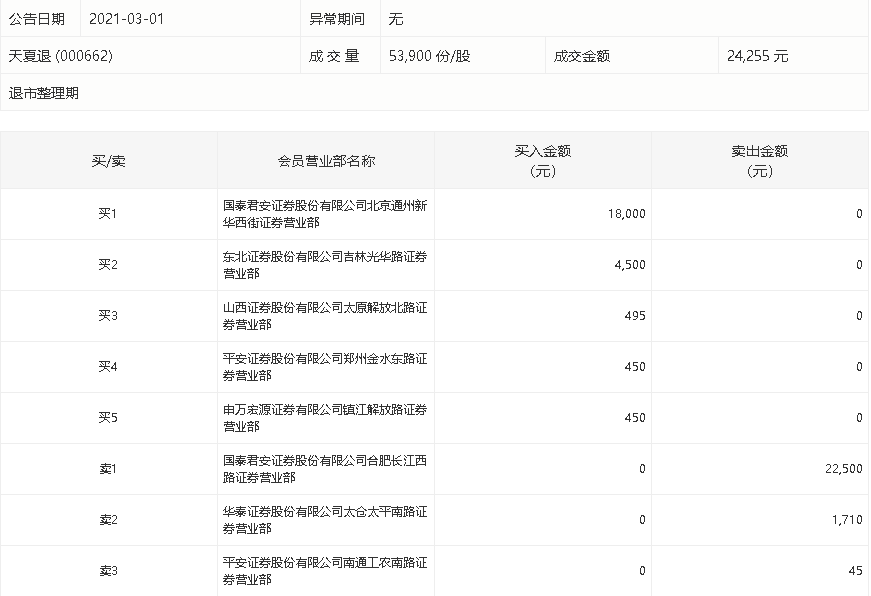Viewport: 871px width, 596px height.
Task: Click the 买4 row label
Action: coord(108,367)
